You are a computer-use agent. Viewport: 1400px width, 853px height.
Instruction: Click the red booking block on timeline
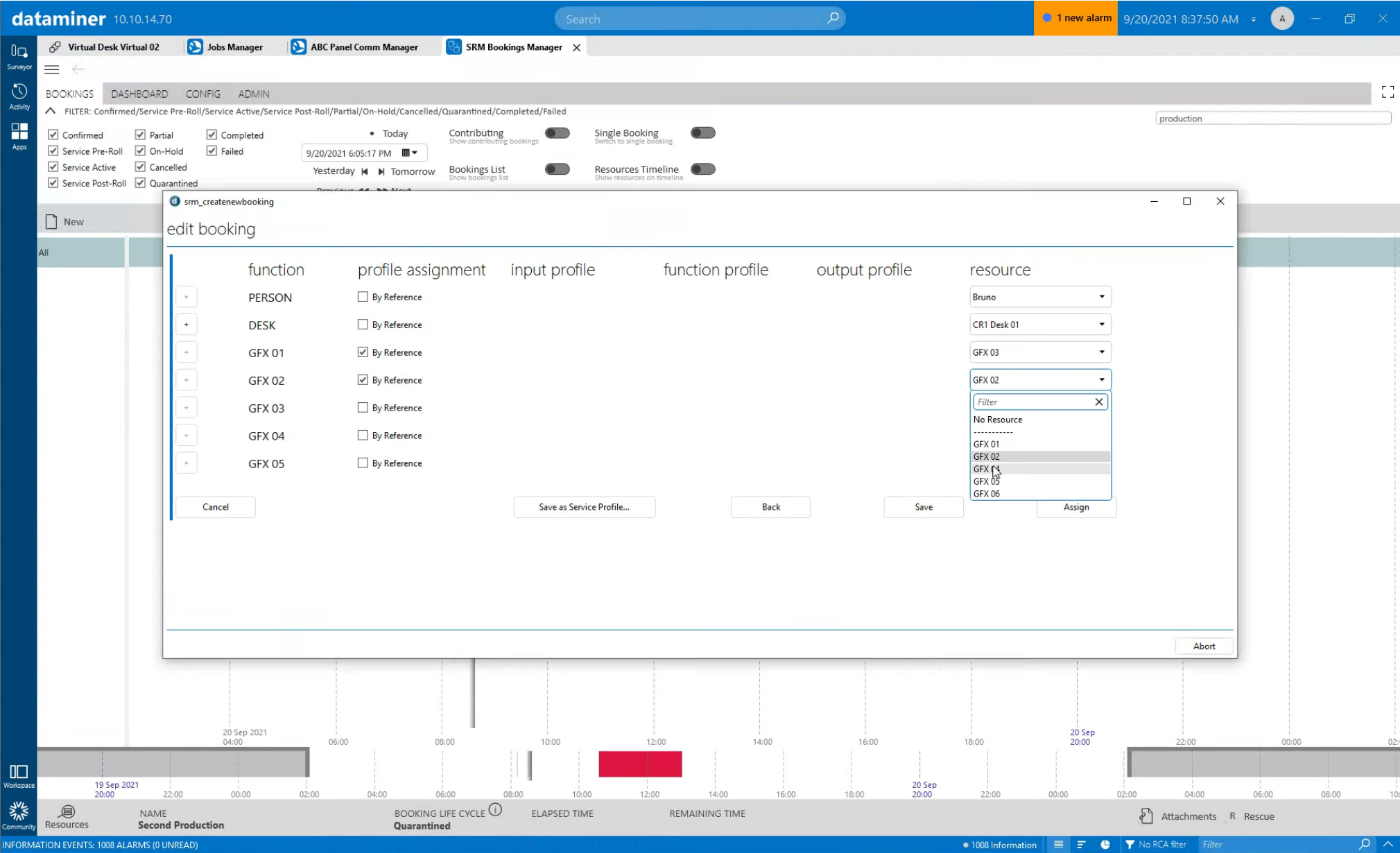(640, 764)
